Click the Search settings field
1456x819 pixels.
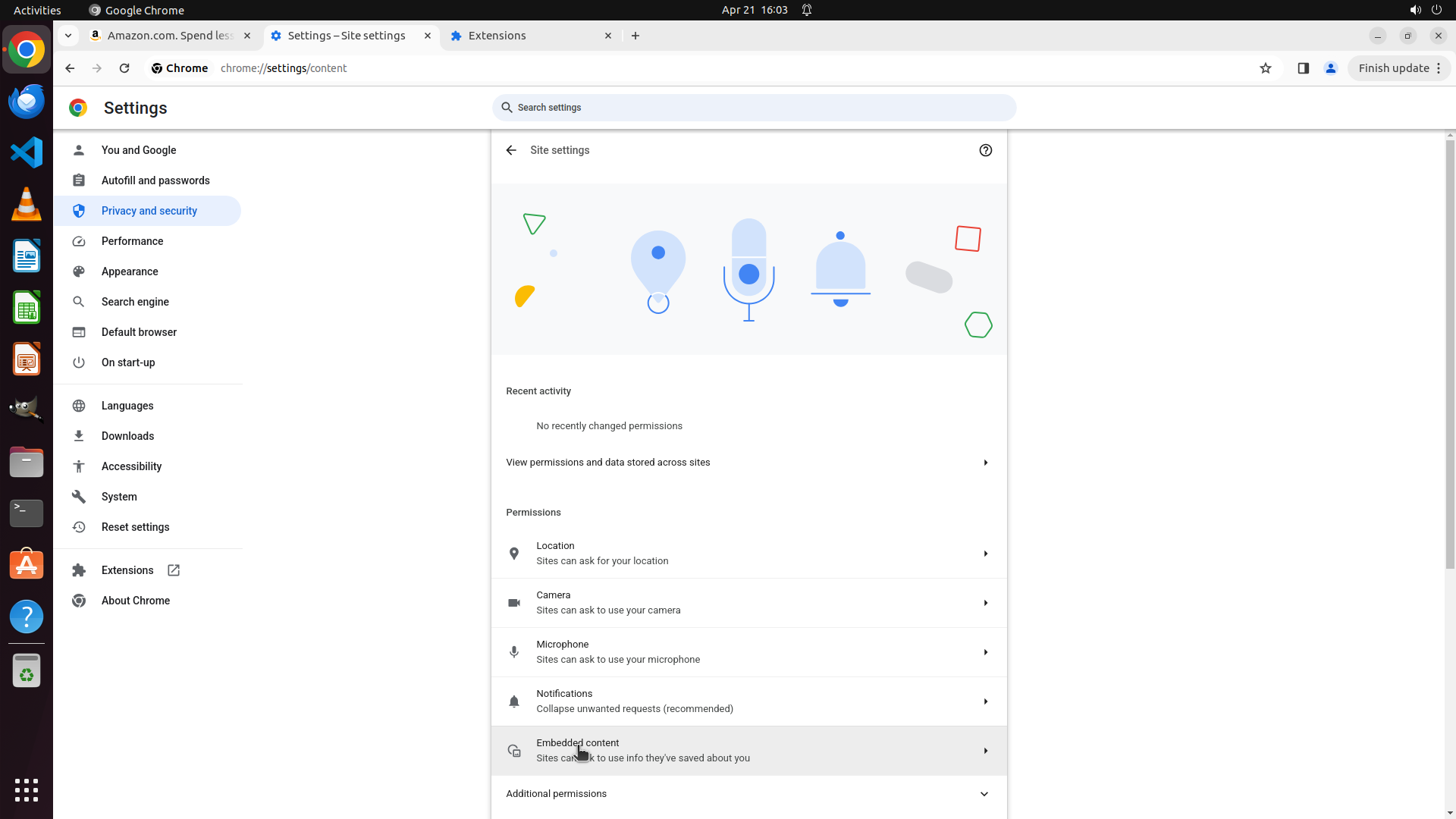click(x=755, y=108)
